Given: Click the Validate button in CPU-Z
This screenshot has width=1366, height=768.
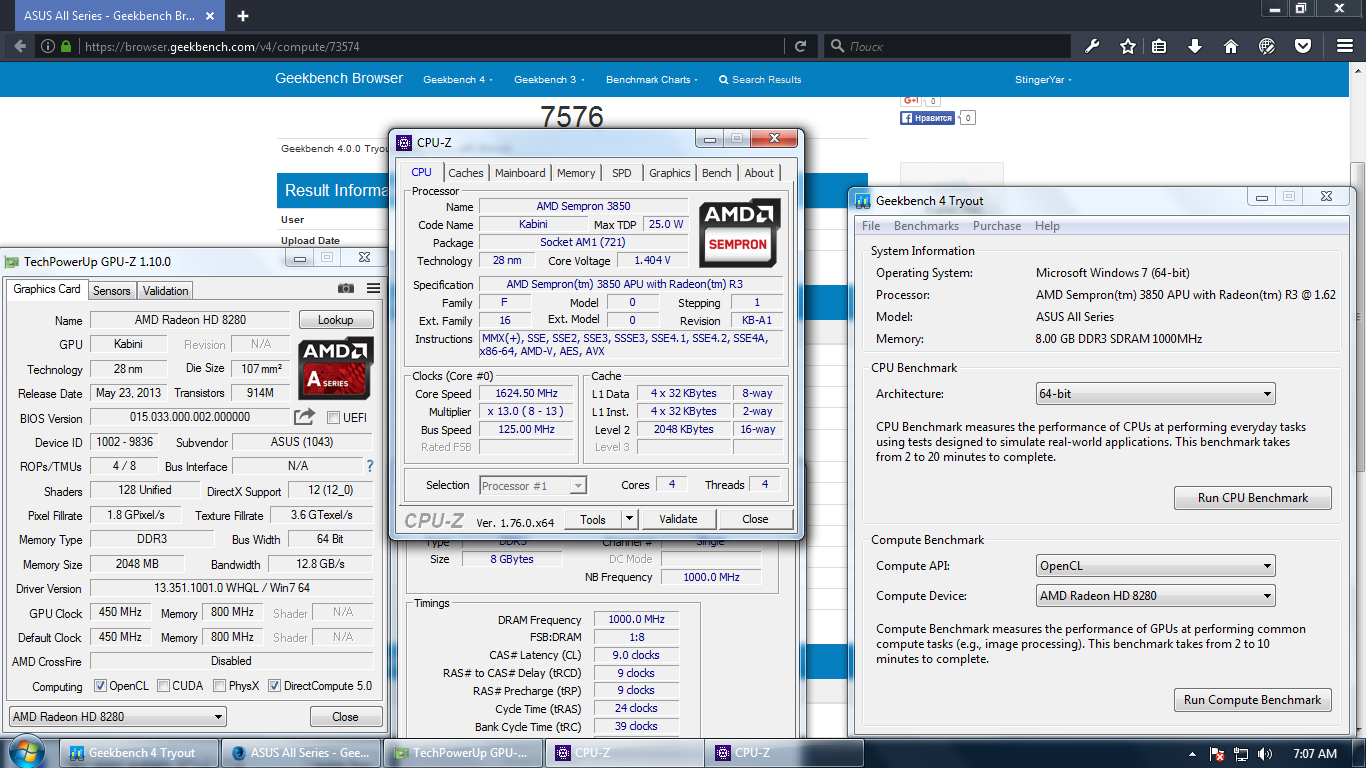Looking at the screenshot, I should [678, 519].
